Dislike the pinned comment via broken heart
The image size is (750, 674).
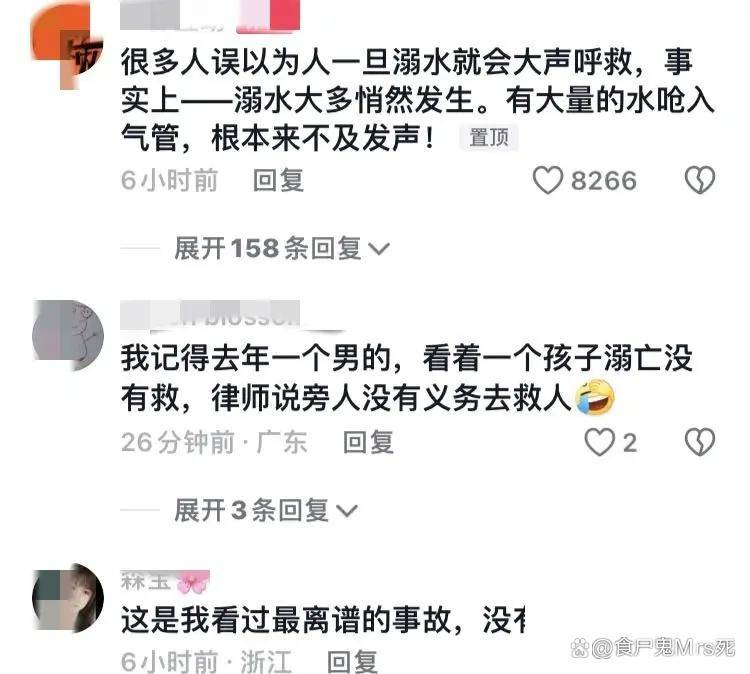coord(700,180)
